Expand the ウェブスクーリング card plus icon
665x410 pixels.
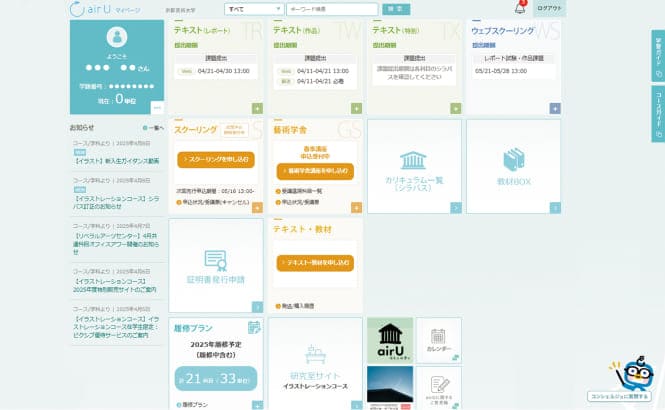(555, 109)
